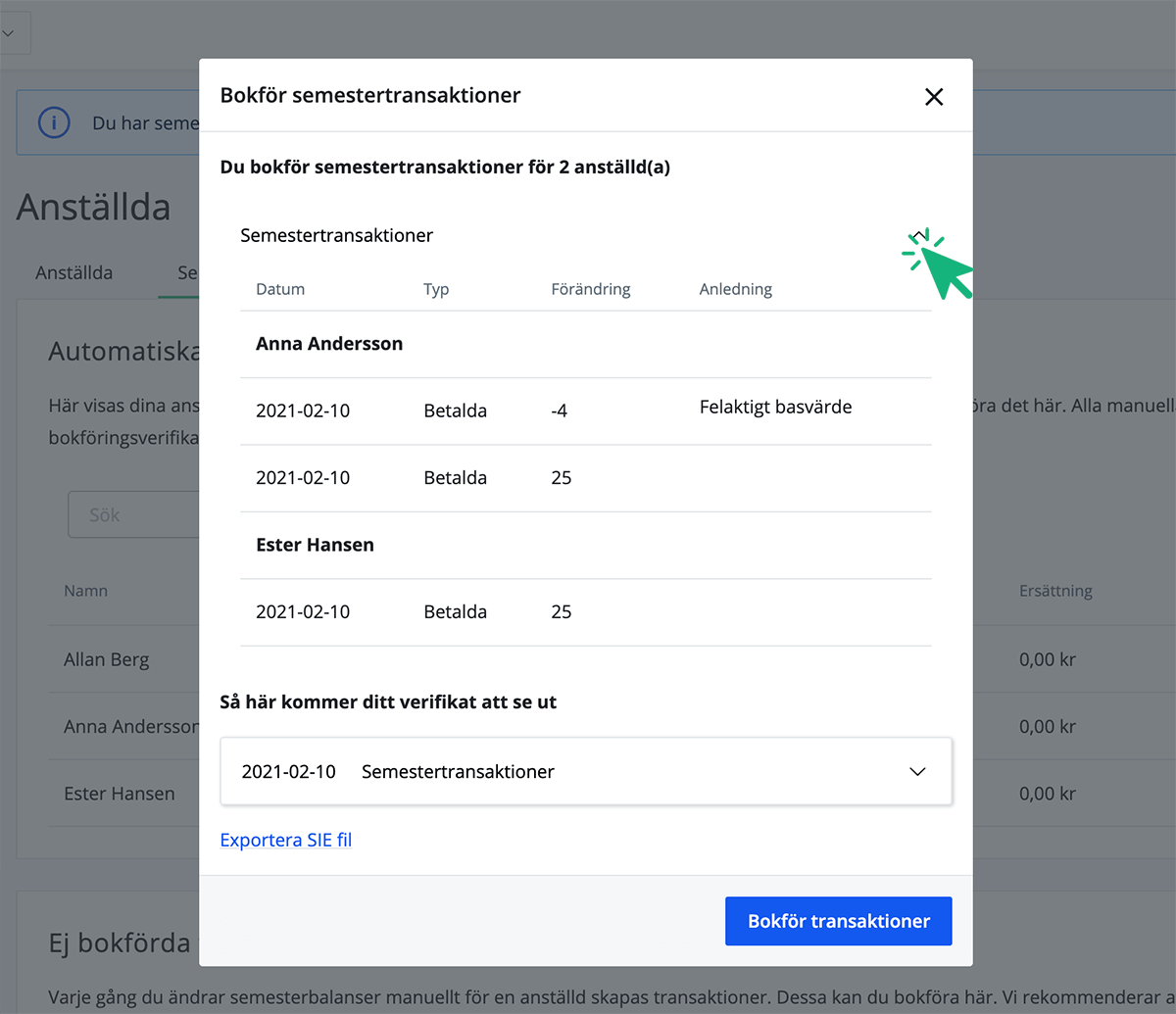Select Allan Berg in the employee list

pos(107,659)
